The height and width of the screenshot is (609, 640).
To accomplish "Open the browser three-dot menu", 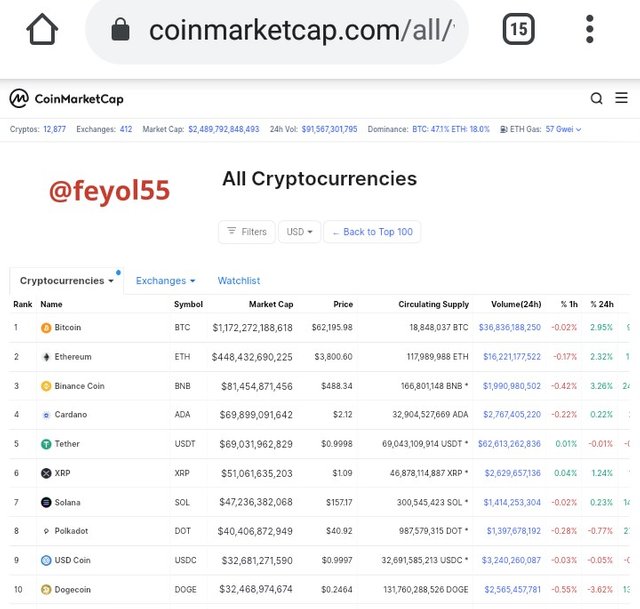I will click(x=589, y=29).
